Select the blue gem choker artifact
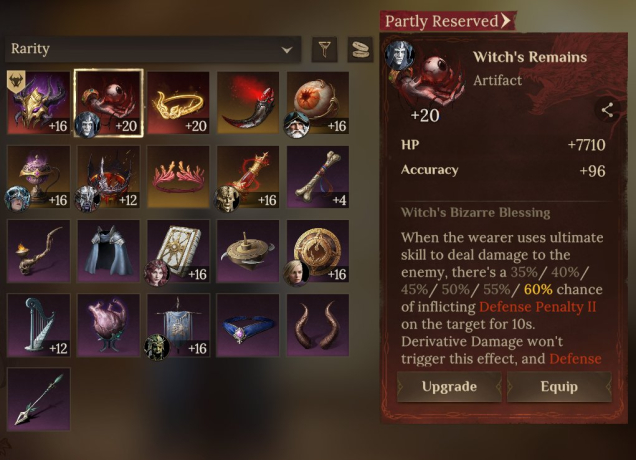Viewport: 636px width, 460px height. (x=248, y=325)
